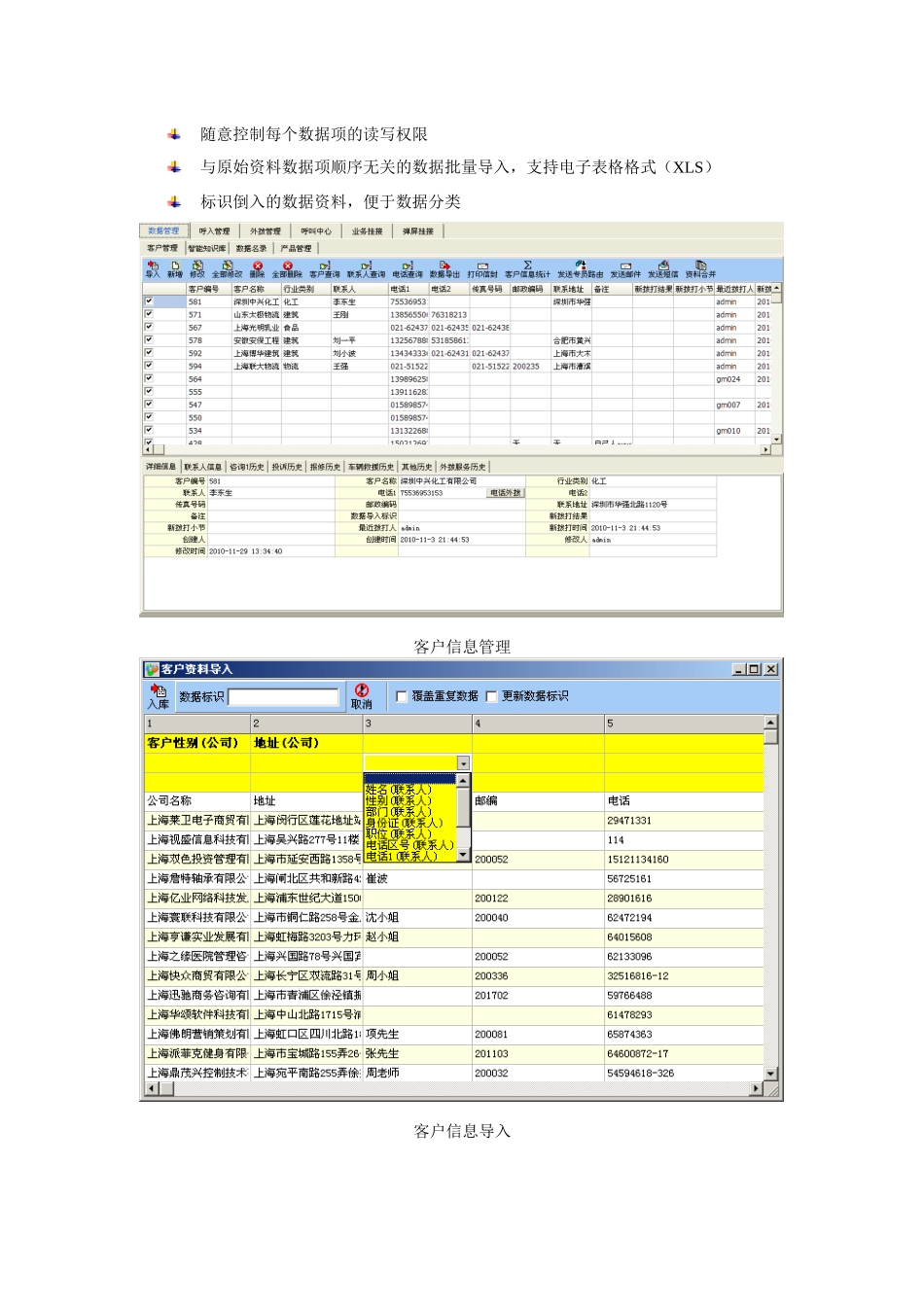Screen dimensions: 924x1307
Task: Open the 投诉历史 detail tab
Action: tap(287, 467)
